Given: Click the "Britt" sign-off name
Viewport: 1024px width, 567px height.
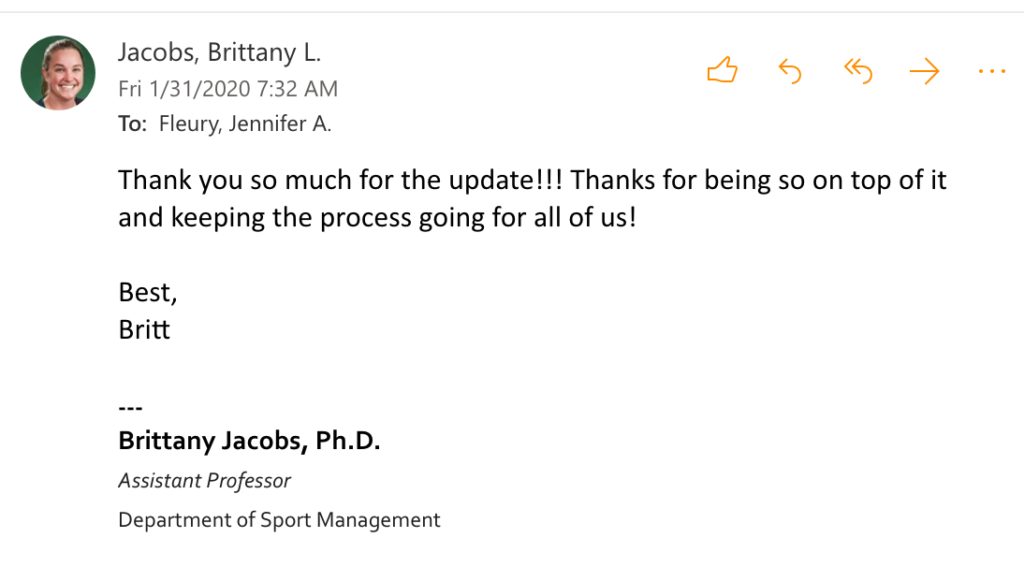Looking at the screenshot, I should (x=144, y=329).
